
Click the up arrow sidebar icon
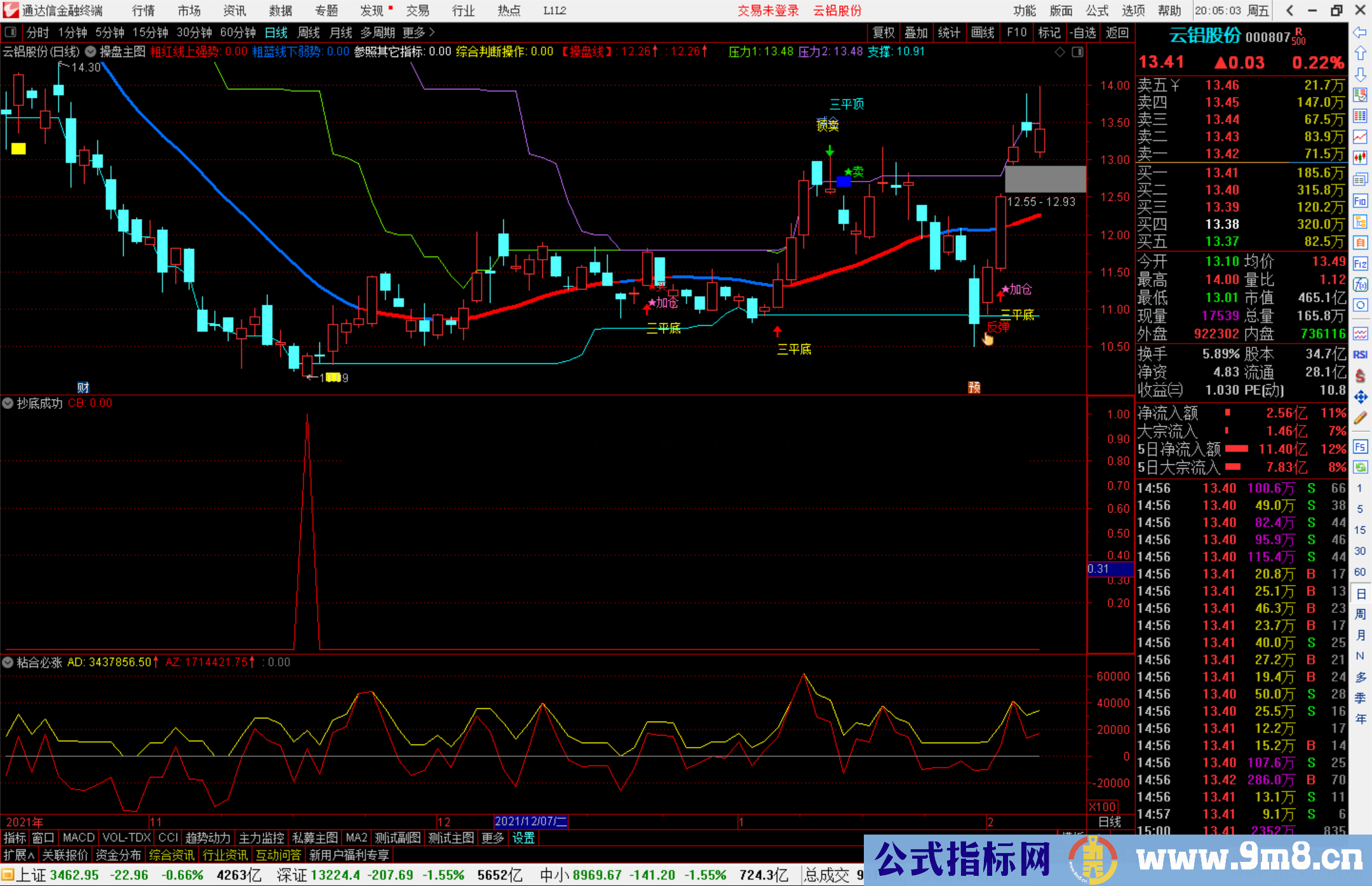click(1360, 53)
